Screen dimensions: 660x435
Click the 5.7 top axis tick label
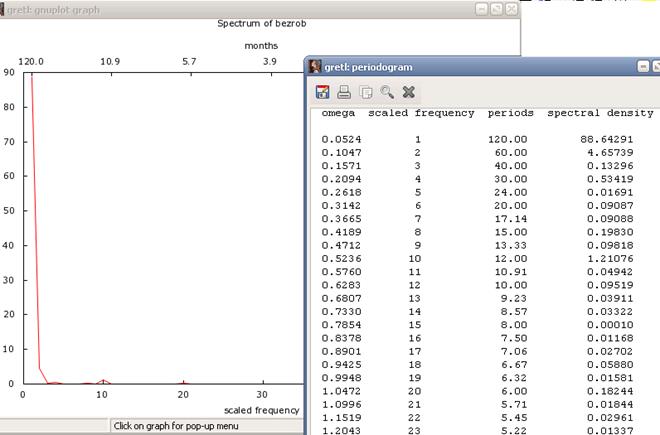tap(189, 61)
